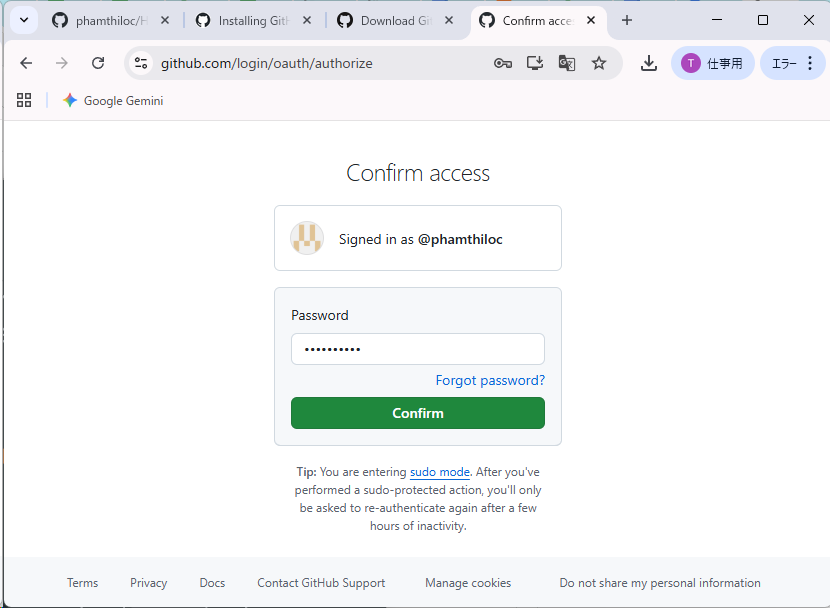Viewport: 830px width, 608px height.
Task: Click the install app icon in address bar
Action: tap(535, 63)
